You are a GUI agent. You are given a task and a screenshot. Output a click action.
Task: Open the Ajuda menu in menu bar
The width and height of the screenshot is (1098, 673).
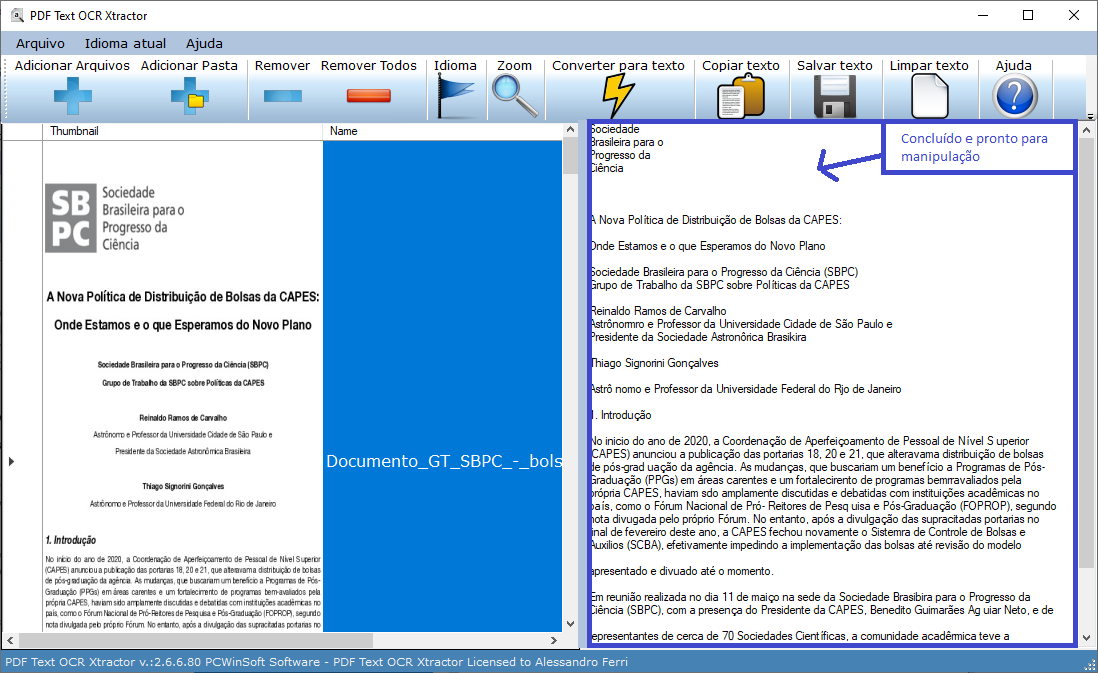(x=204, y=43)
